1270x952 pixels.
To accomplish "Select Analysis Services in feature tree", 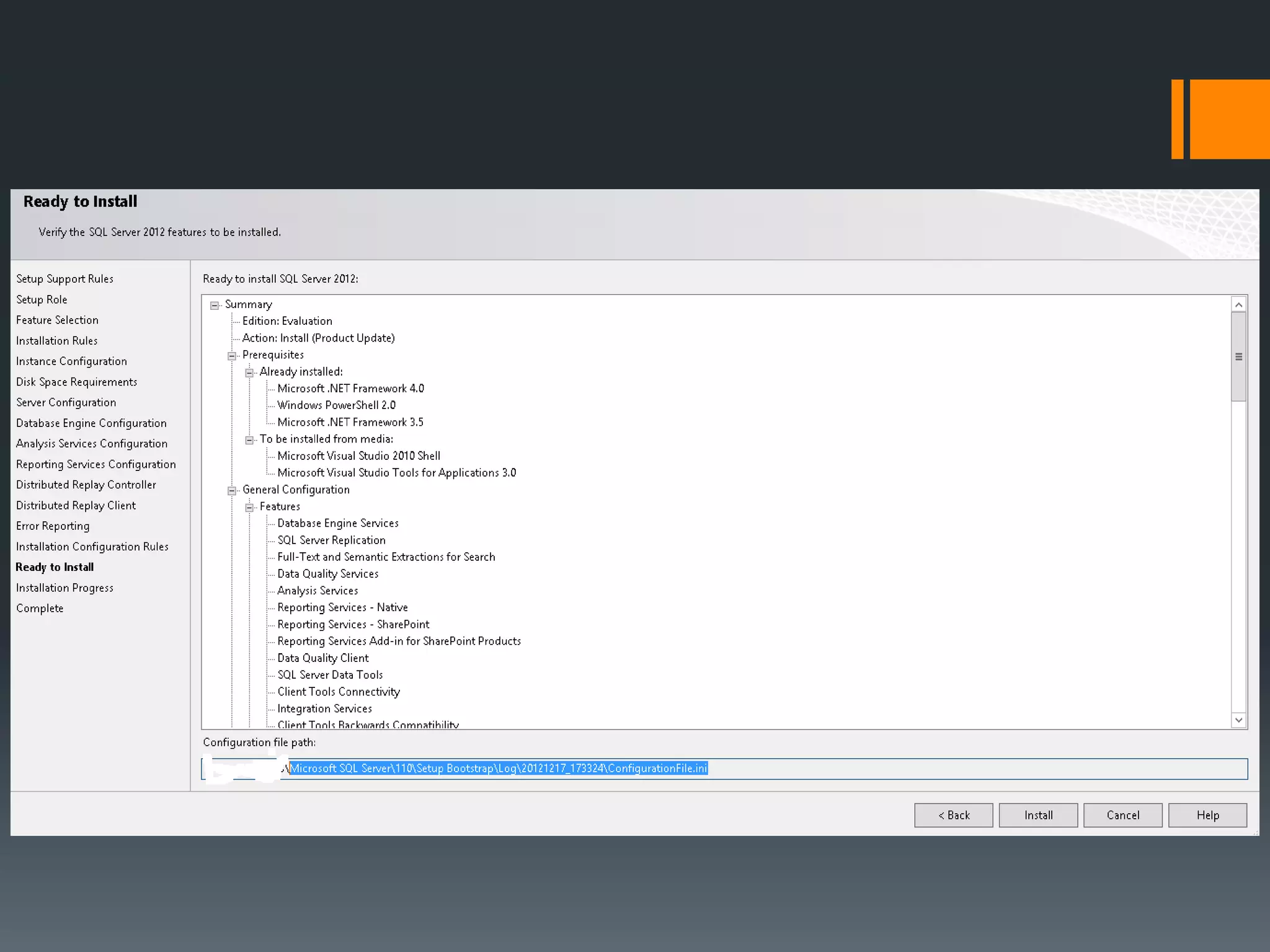I will [x=317, y=591].
